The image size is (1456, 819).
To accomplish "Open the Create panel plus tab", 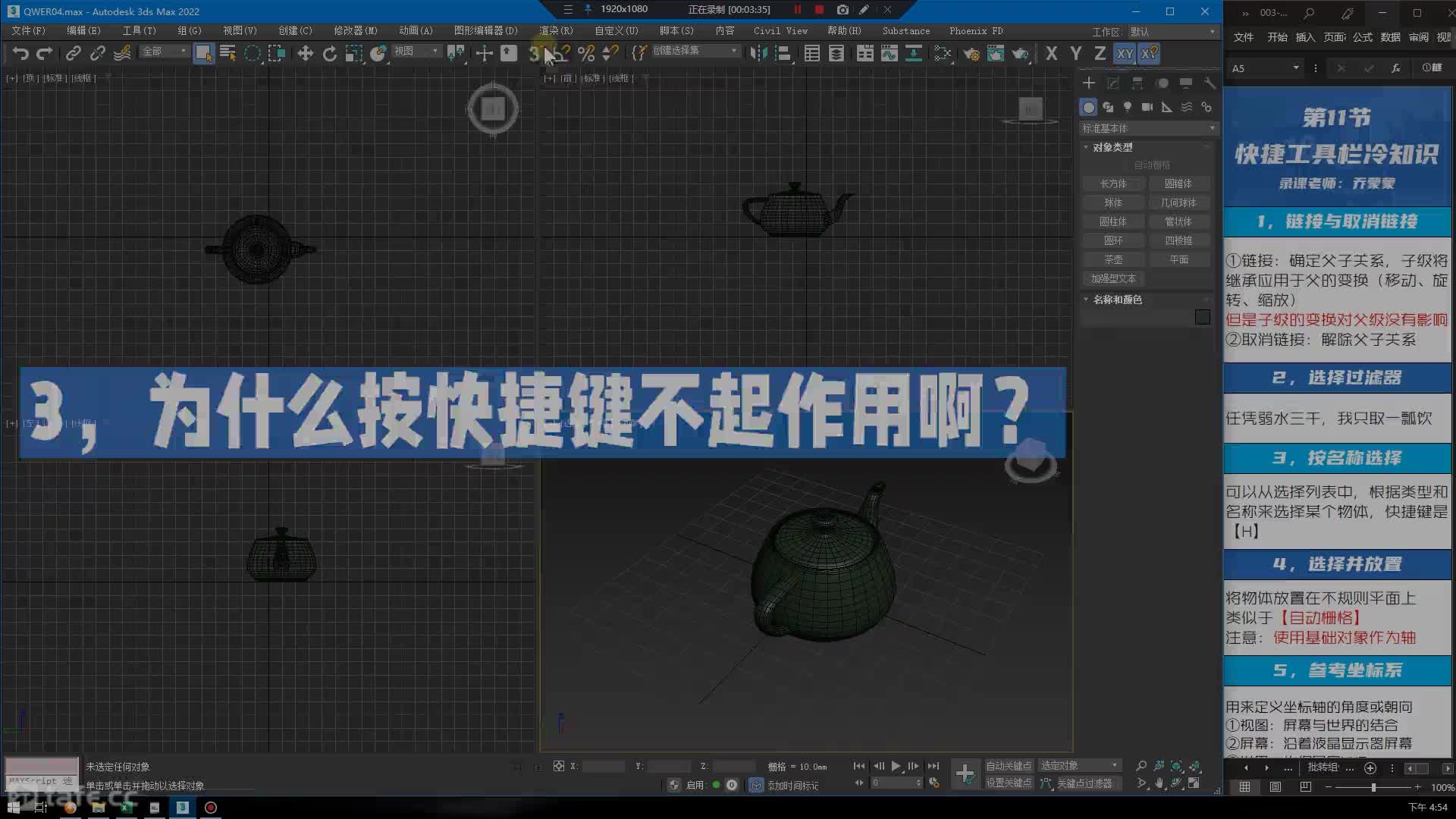I will click(1089, 83).
